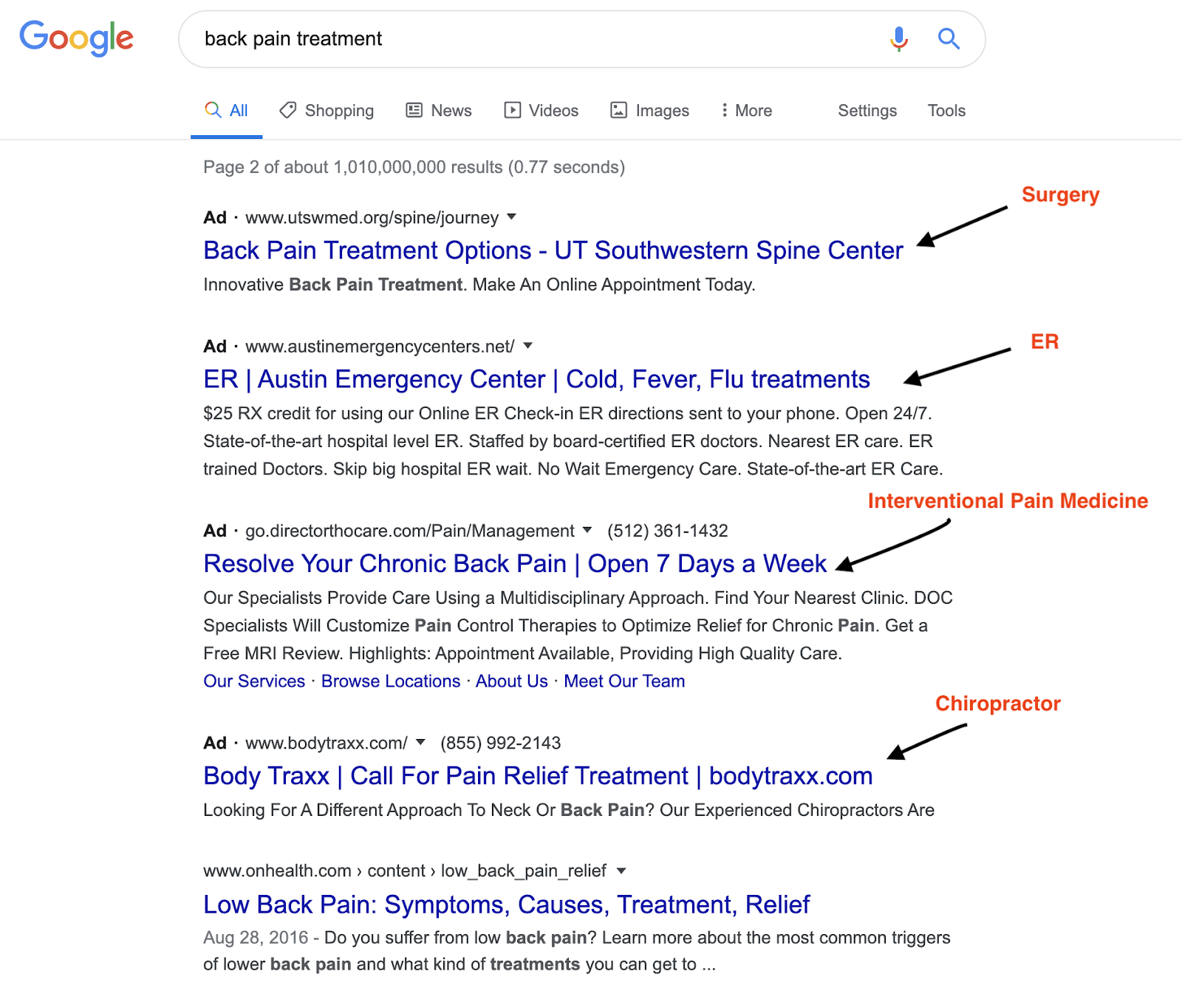The image size is (1182, 1008).
Task: Expand dropdown arrow next to austinemergencycenters.net URL
Action: pos(527,345)
